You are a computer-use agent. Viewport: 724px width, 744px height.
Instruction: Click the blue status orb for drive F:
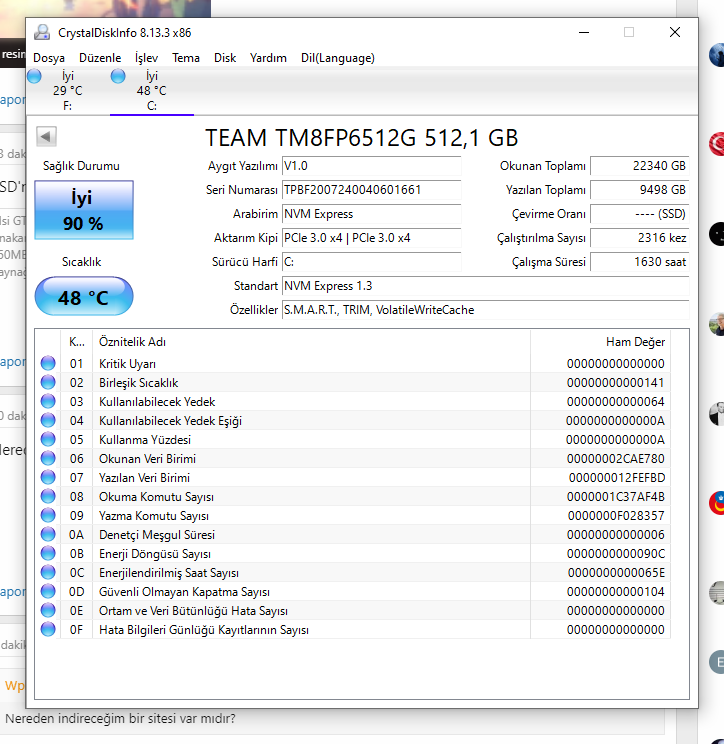[34, 76]
